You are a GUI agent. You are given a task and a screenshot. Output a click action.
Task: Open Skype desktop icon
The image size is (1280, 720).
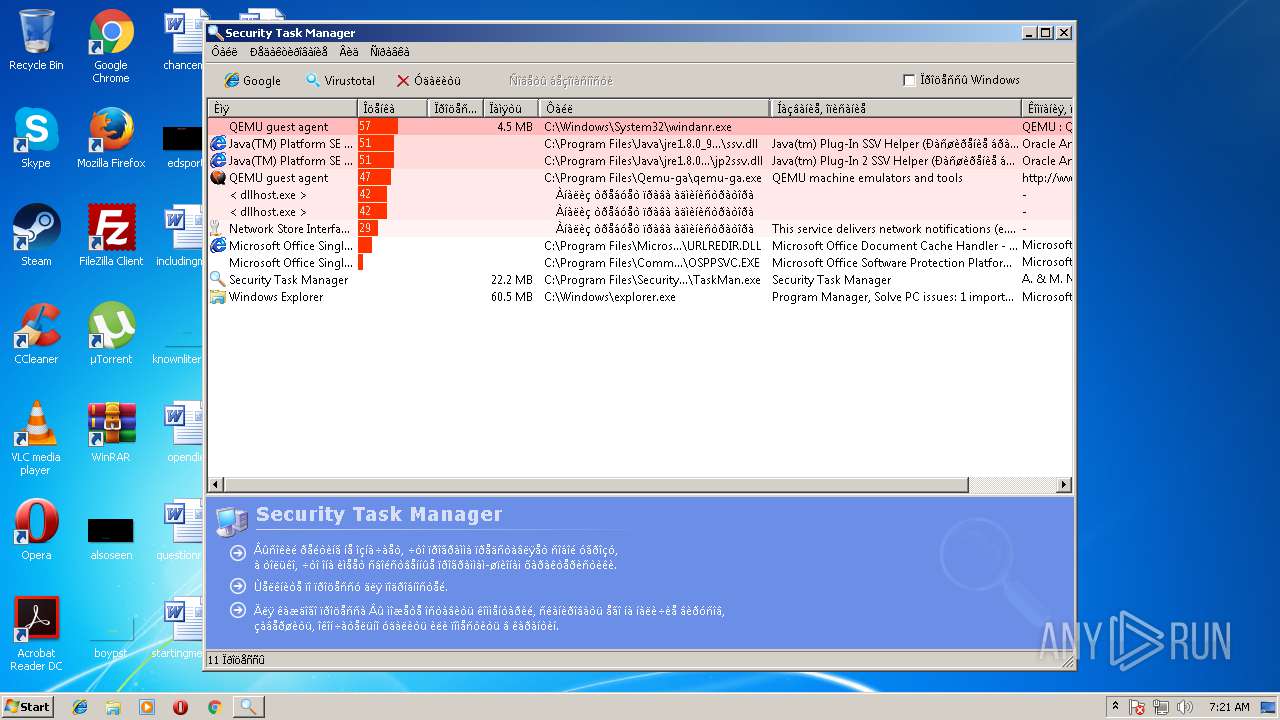pyautogui.click(x=36, y=138)
